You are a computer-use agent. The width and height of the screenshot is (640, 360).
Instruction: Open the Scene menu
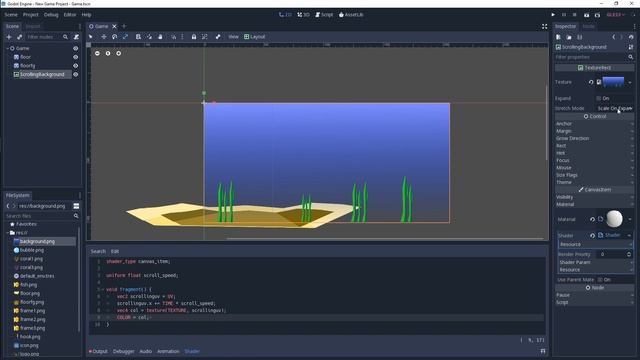(x=11, y=15)
